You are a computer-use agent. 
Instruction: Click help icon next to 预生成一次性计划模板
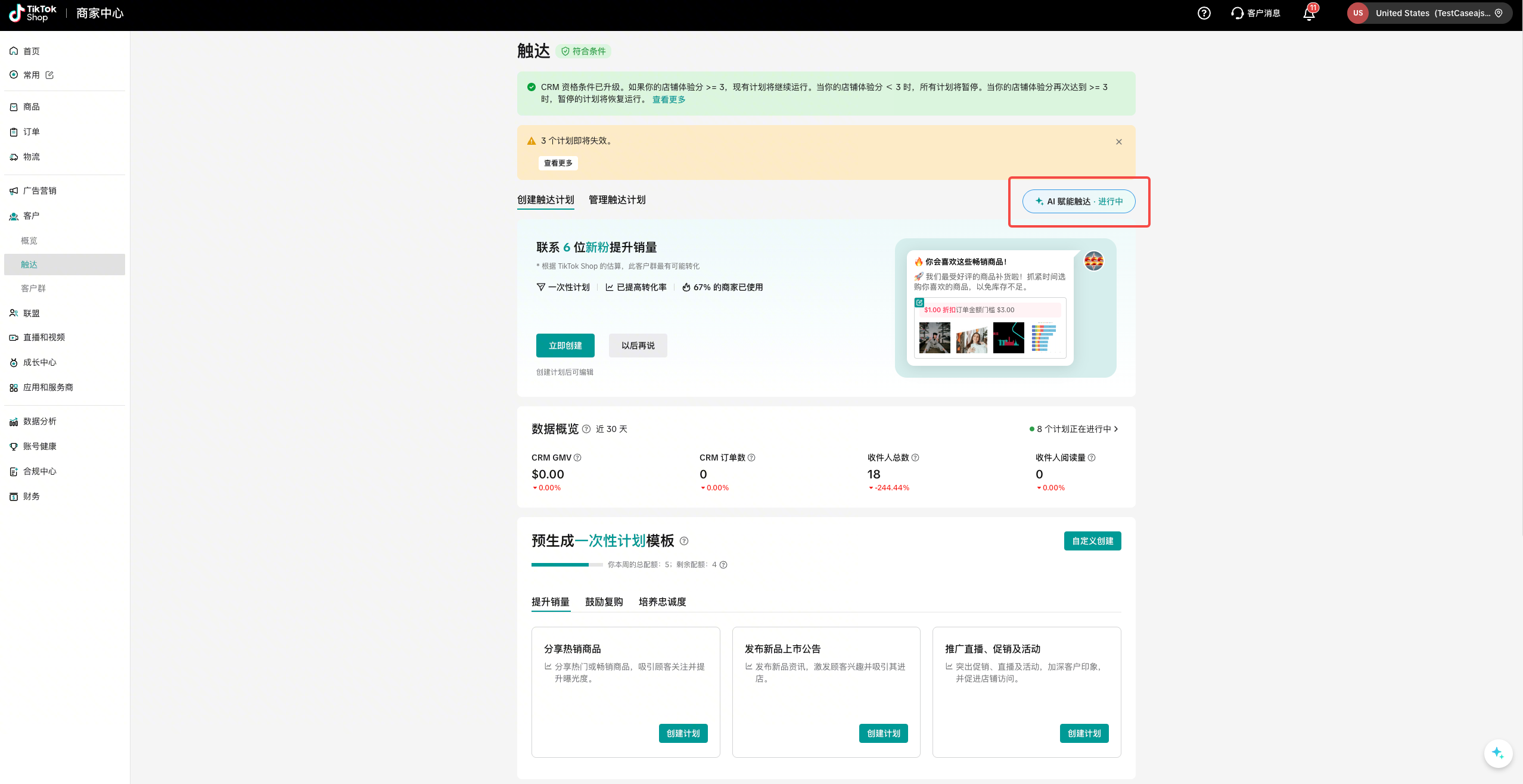point(684,541)
